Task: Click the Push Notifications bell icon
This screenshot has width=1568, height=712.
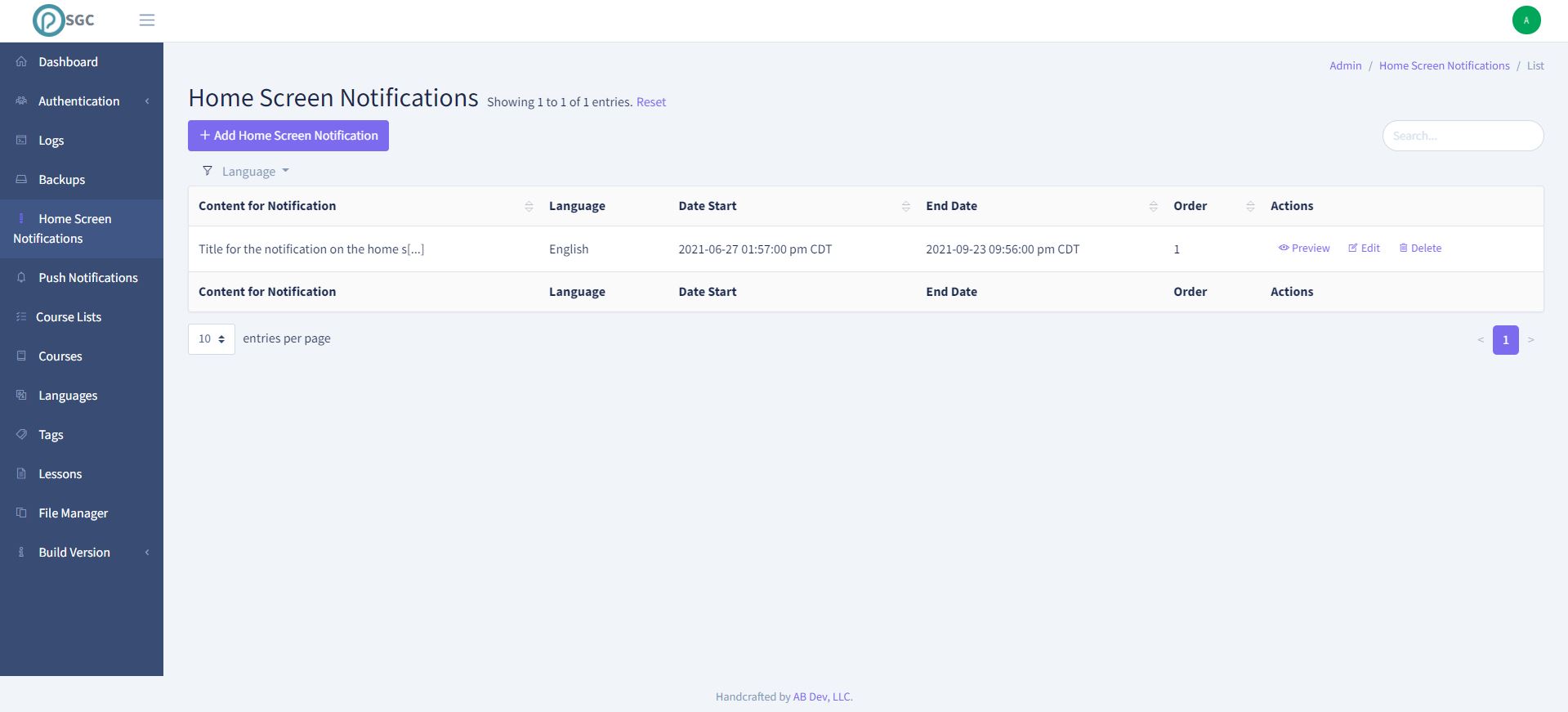Action: [x=22, y=278]
